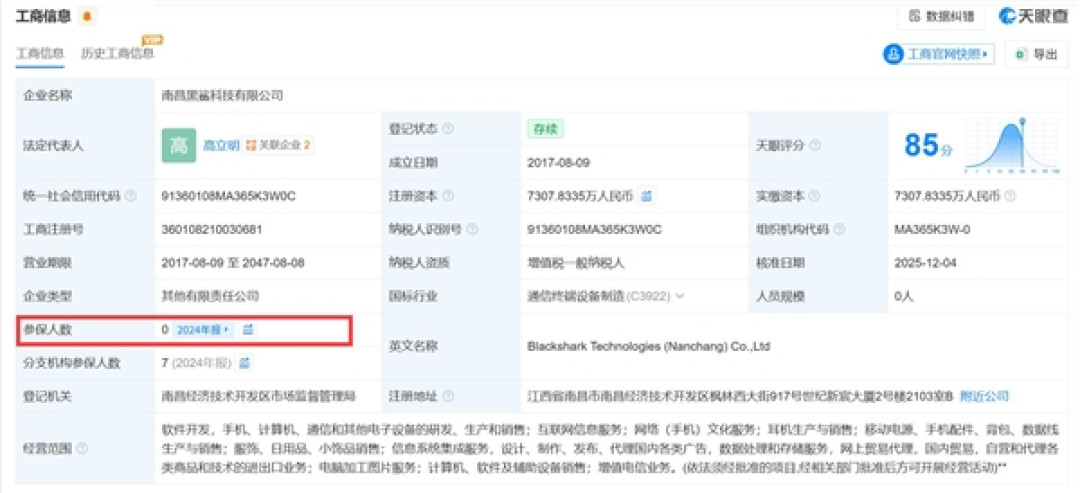This screenshot has width=1080, height=493.
Task: Click help icon next to 注册地址
Action: 448,397
